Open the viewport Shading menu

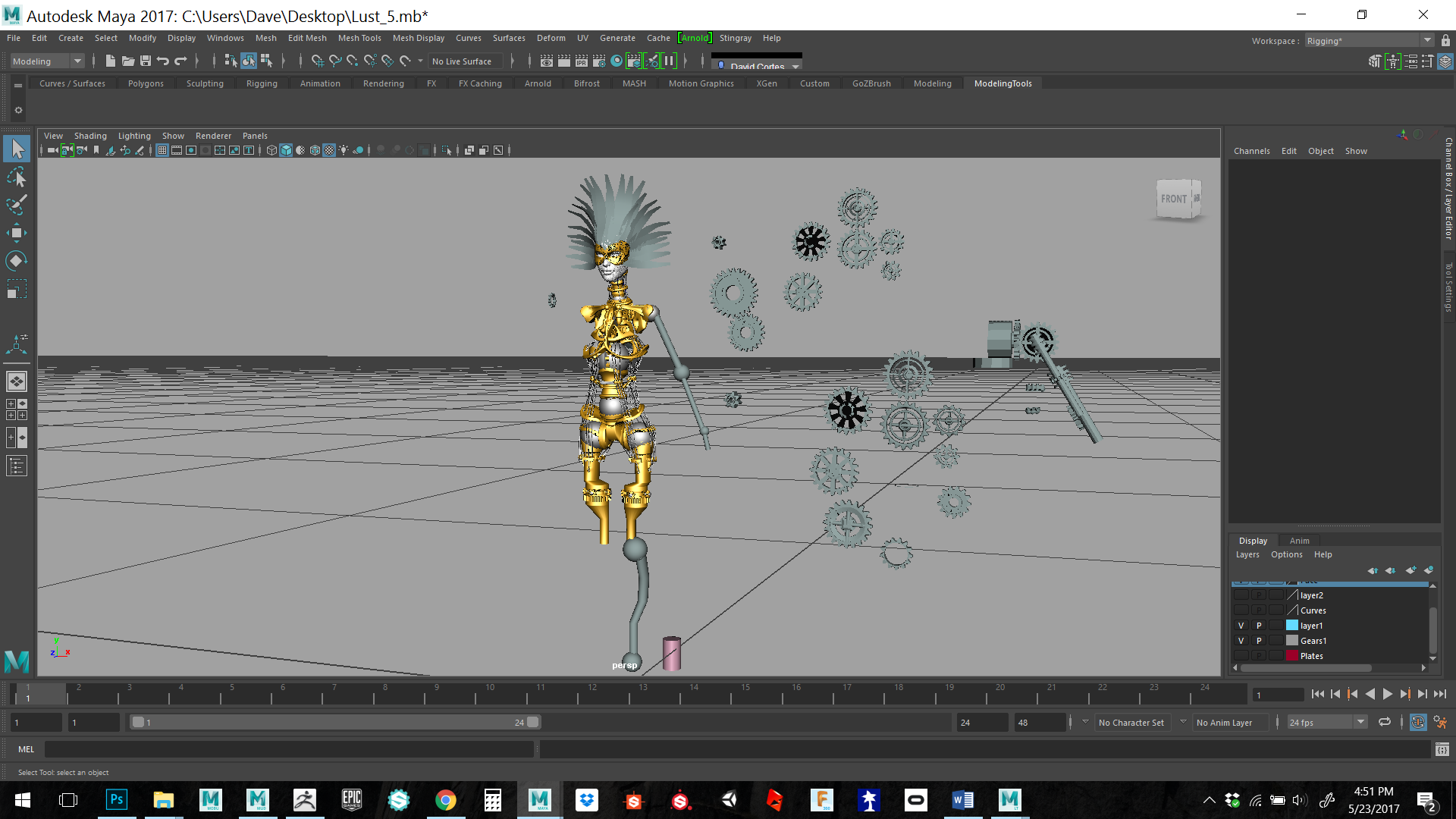[90, 136]
